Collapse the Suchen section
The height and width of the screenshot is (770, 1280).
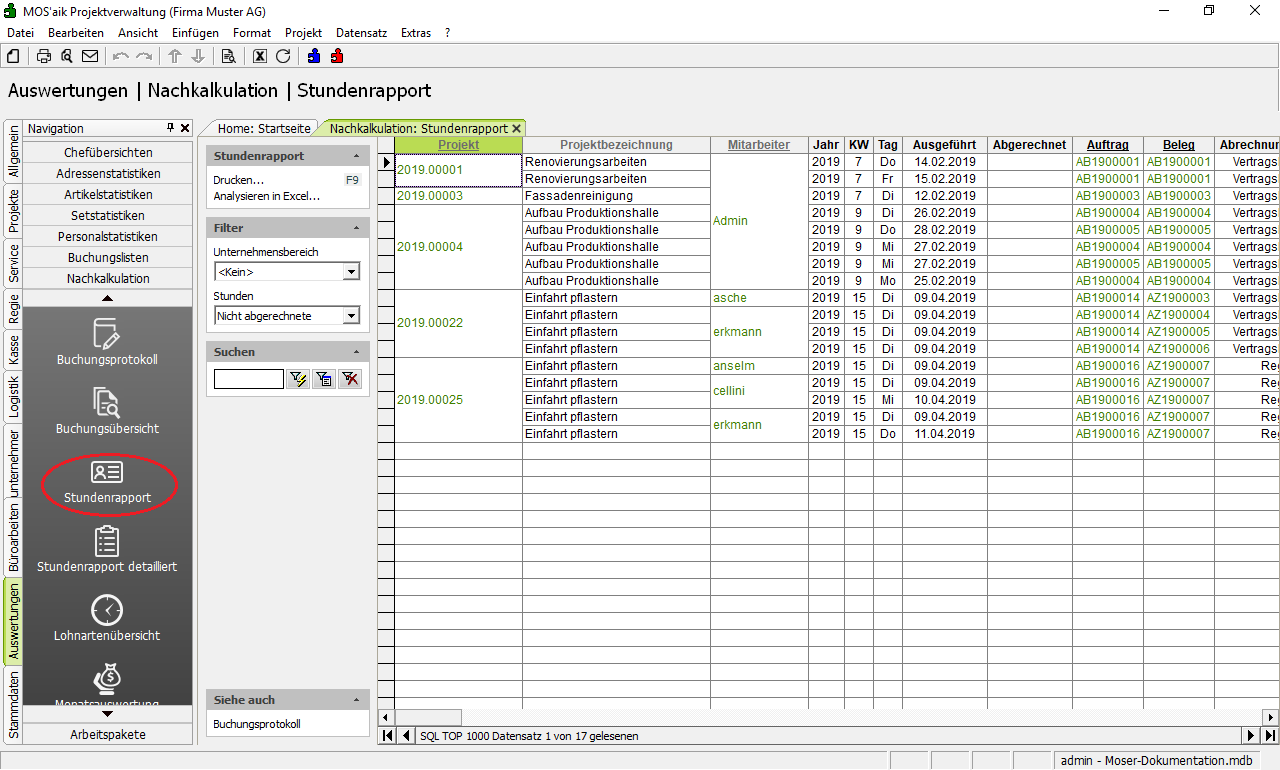(x=357, y=352)
